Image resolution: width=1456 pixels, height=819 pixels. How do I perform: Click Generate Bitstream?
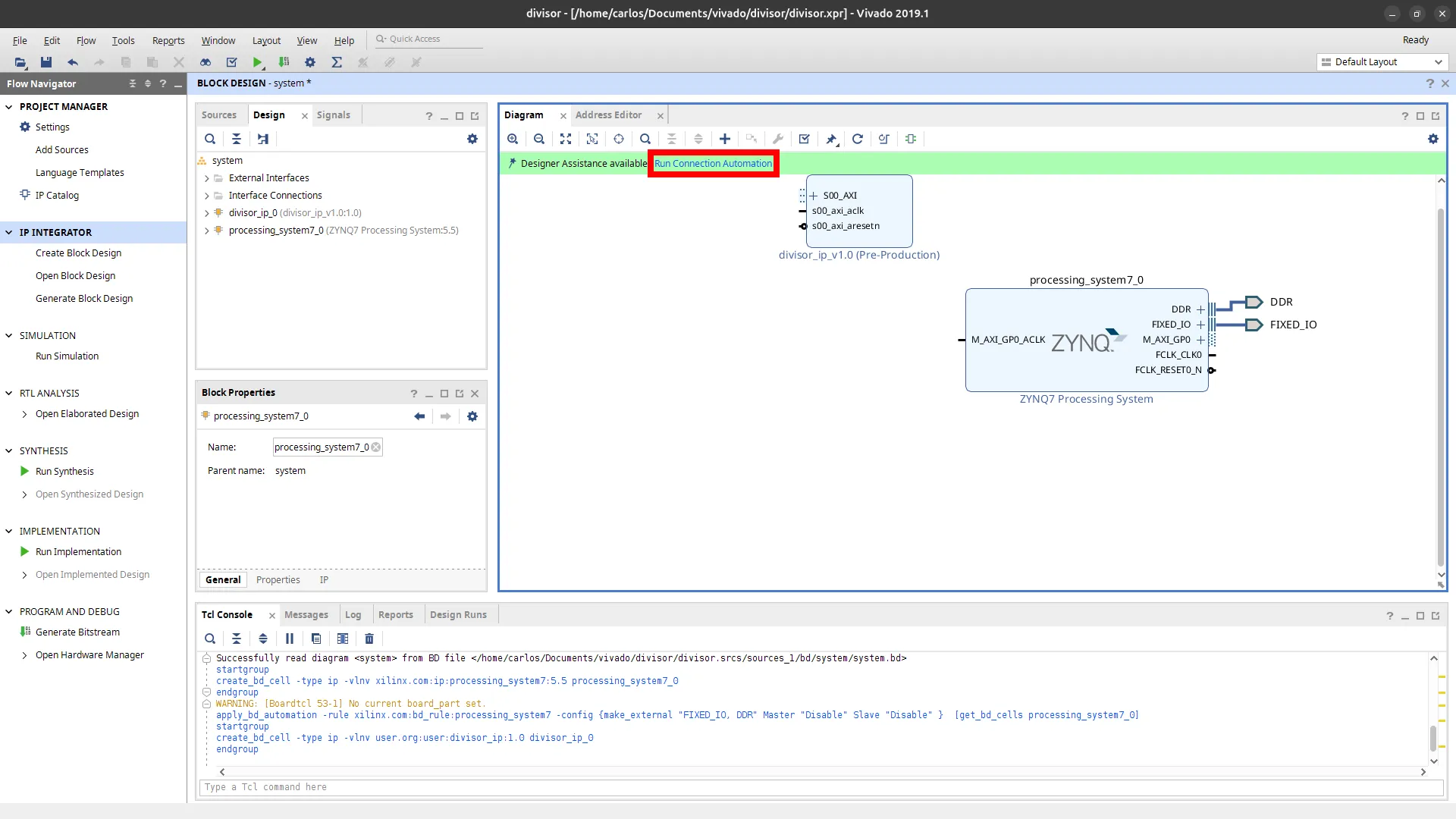77,632
